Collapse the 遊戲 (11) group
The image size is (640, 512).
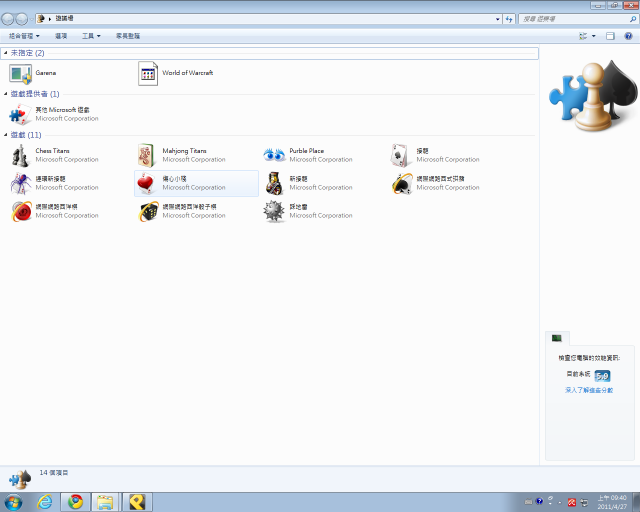pyautogui.click(x=6, y=135)
